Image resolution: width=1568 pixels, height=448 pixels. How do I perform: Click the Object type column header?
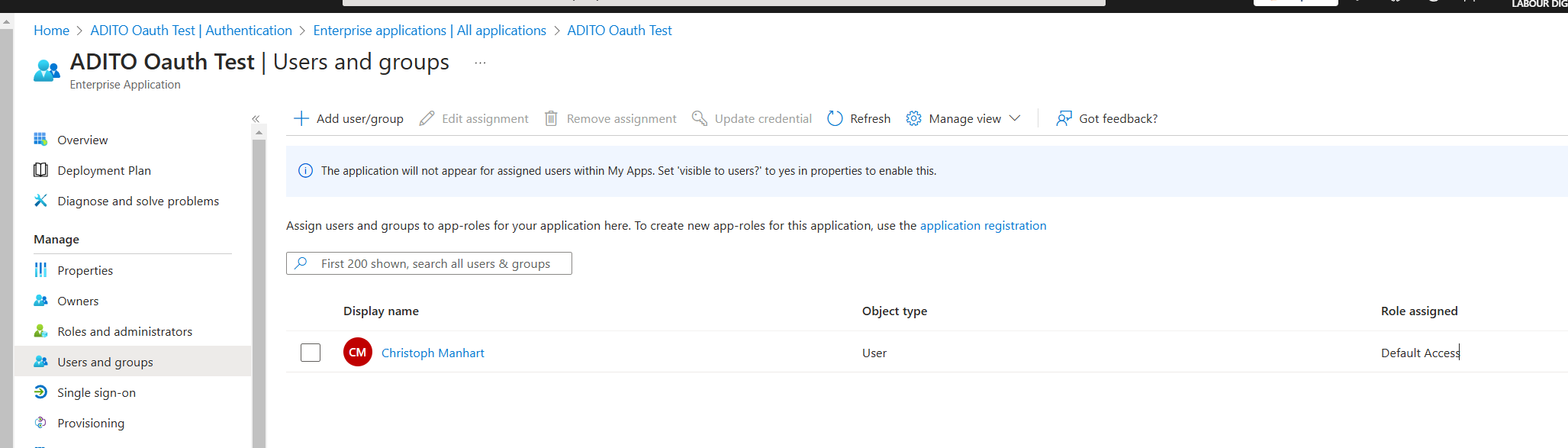coord(894,311)
